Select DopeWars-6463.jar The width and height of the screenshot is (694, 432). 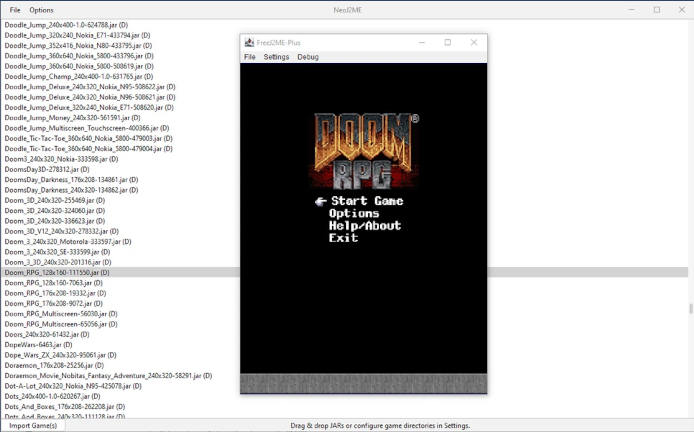coord(38,345)
